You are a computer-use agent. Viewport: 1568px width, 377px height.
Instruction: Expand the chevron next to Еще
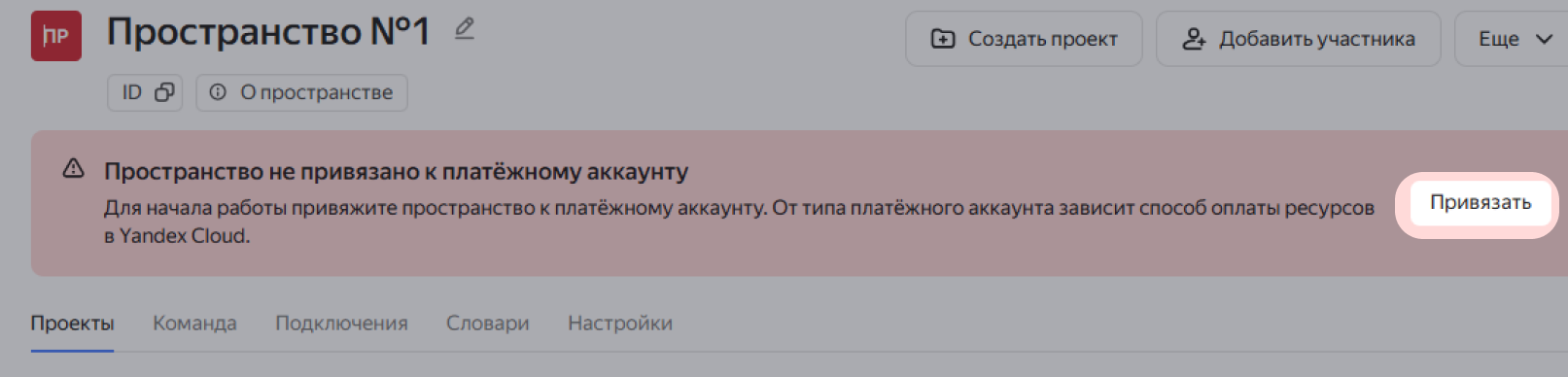click(1544, 39)
